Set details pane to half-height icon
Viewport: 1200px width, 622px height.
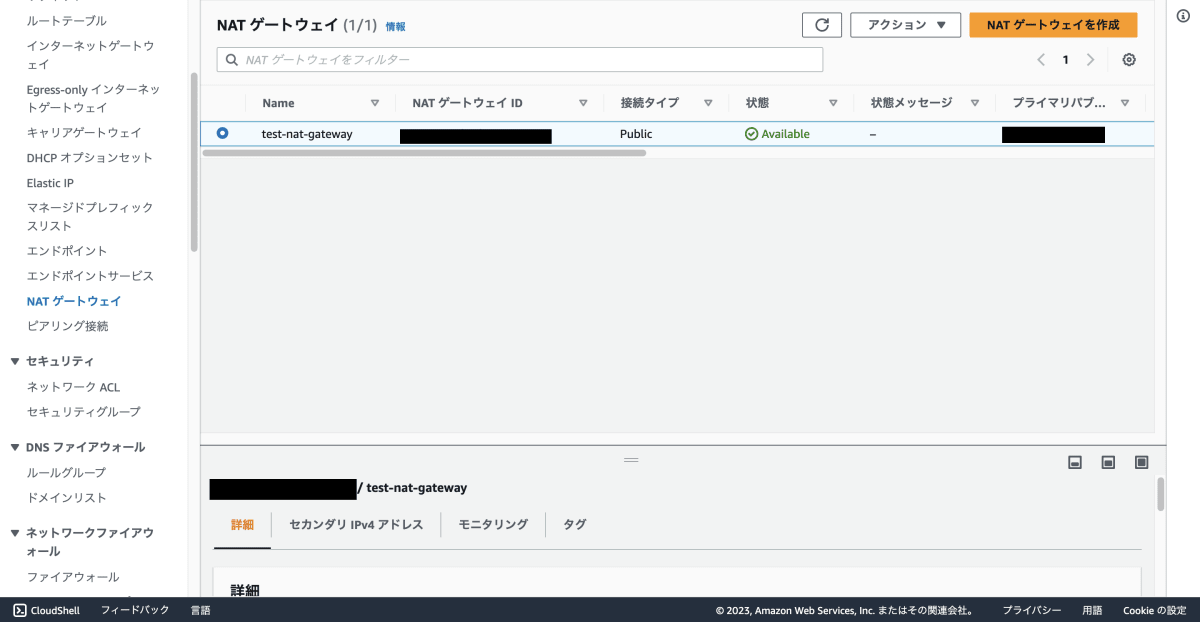pyautogui.click(x=1108, y=462)
